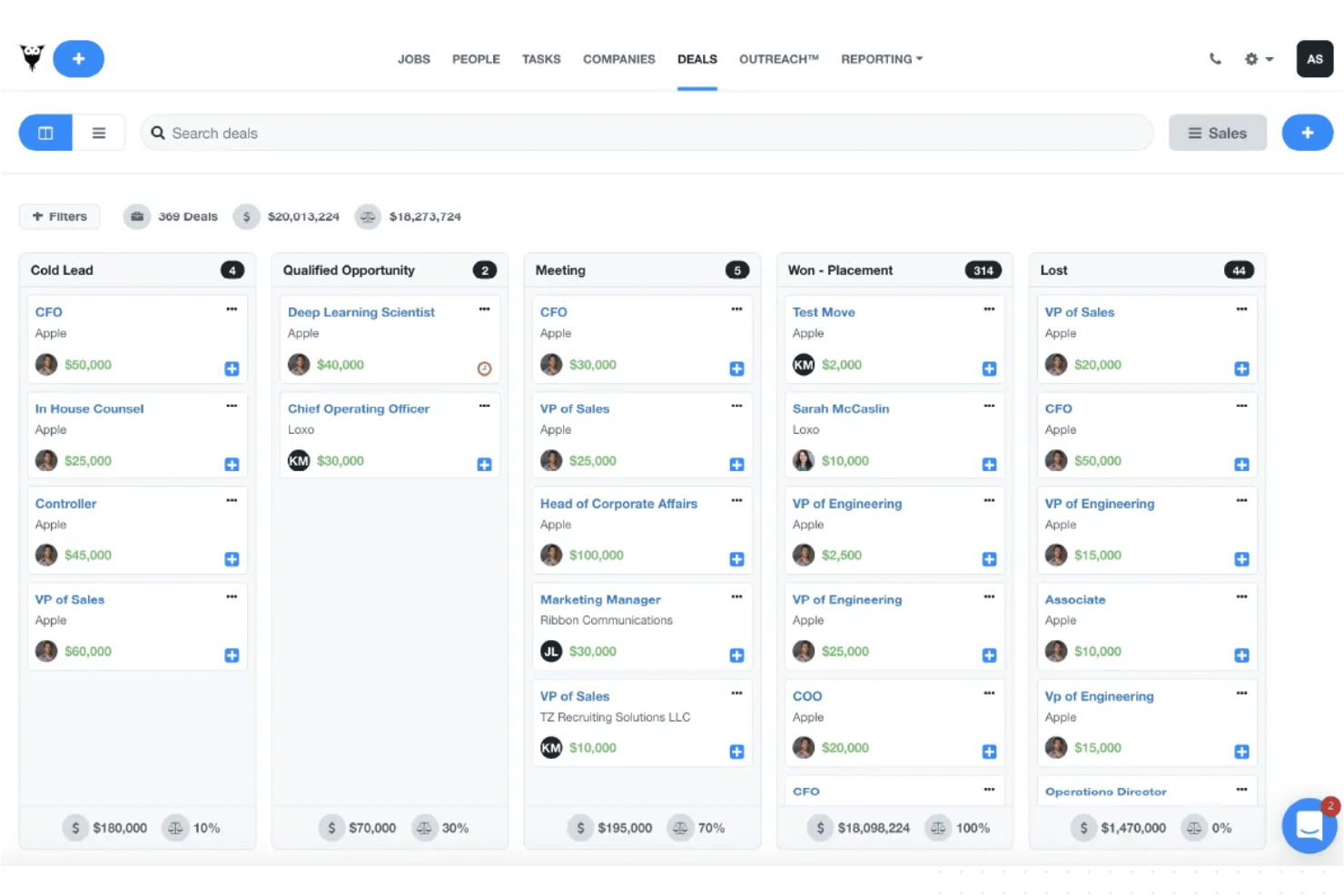1344x896 pixels.
Task: Click the Won - Placement column header
Action: click(894, 271)
